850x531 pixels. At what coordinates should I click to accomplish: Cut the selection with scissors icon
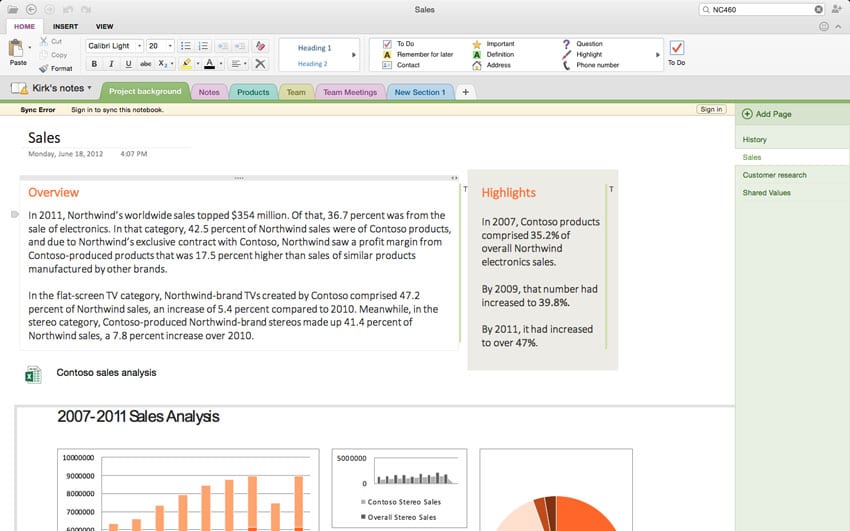(43, 41)
